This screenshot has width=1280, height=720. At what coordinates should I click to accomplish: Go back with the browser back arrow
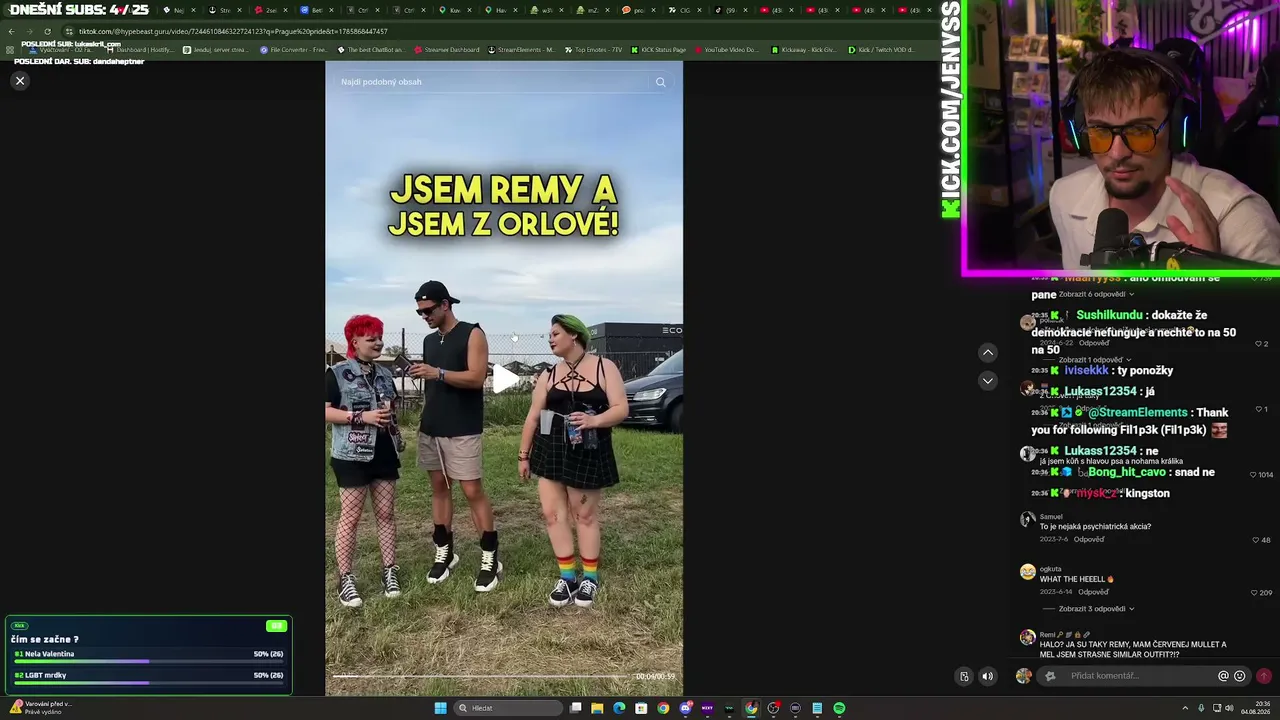11,31
